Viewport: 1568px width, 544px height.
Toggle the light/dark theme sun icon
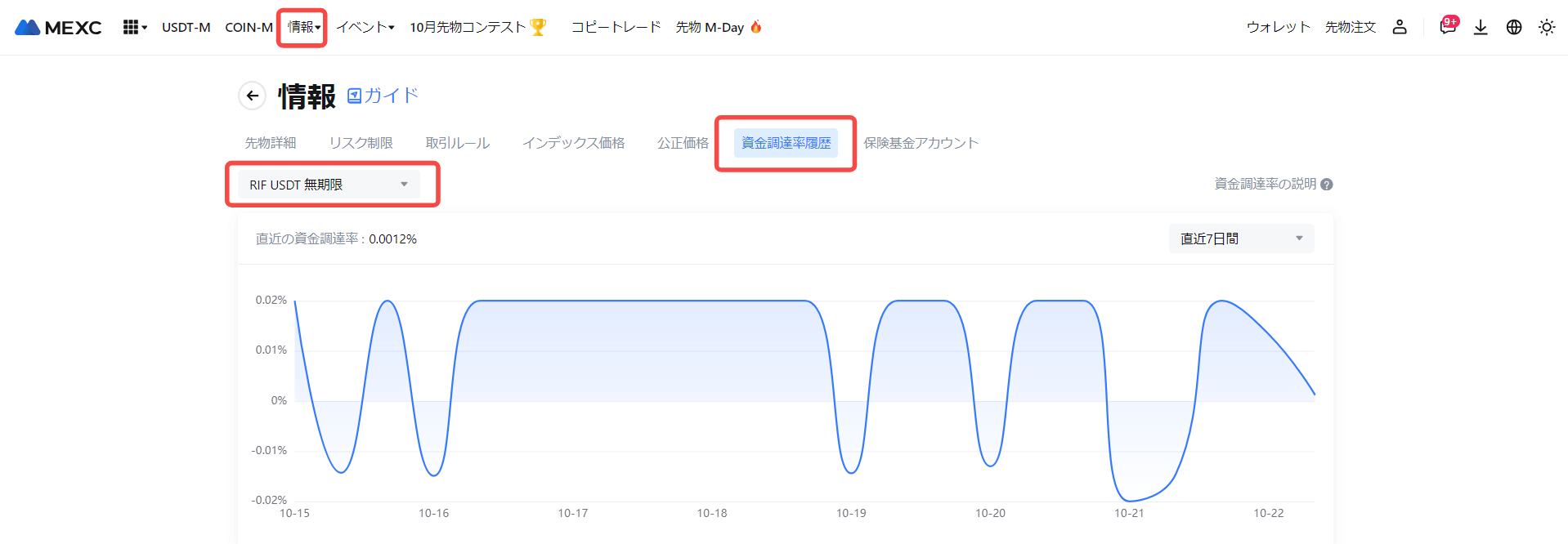click(x=1547, y=27)
